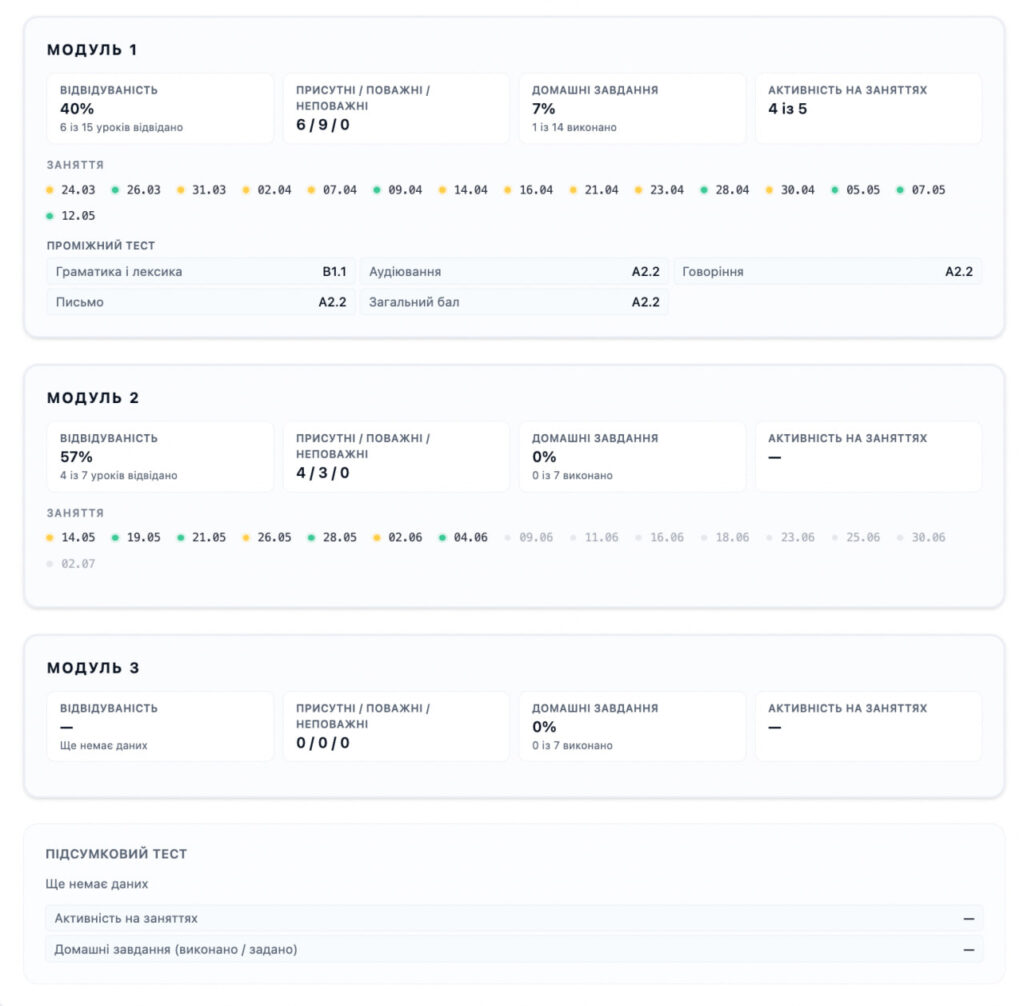Image resolution: width=1024 pixels, height=1006 pixels.
Task: Select the '4 із 5' activity score
Action: click(788, 108)
